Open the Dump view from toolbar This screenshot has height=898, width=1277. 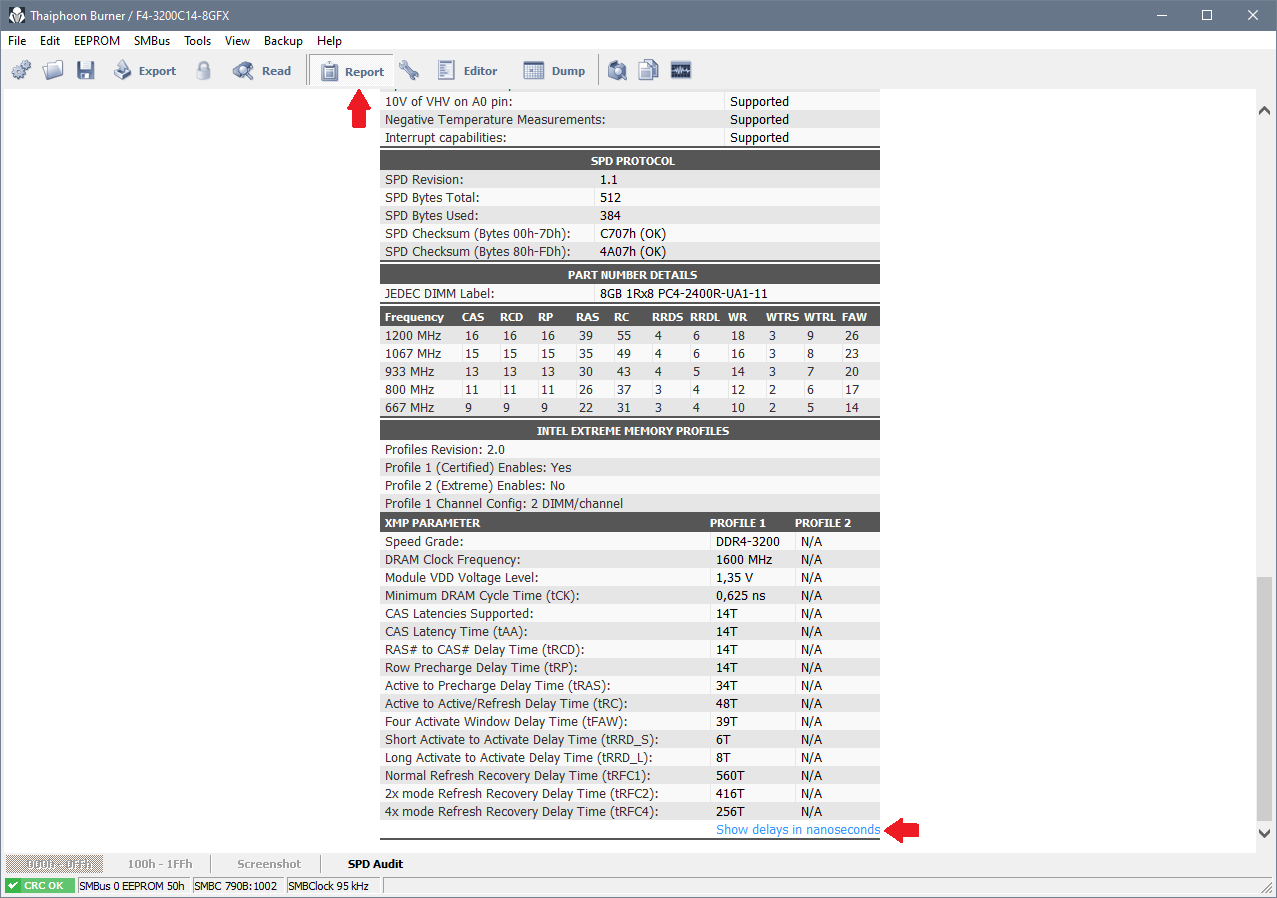pos(555,71)
